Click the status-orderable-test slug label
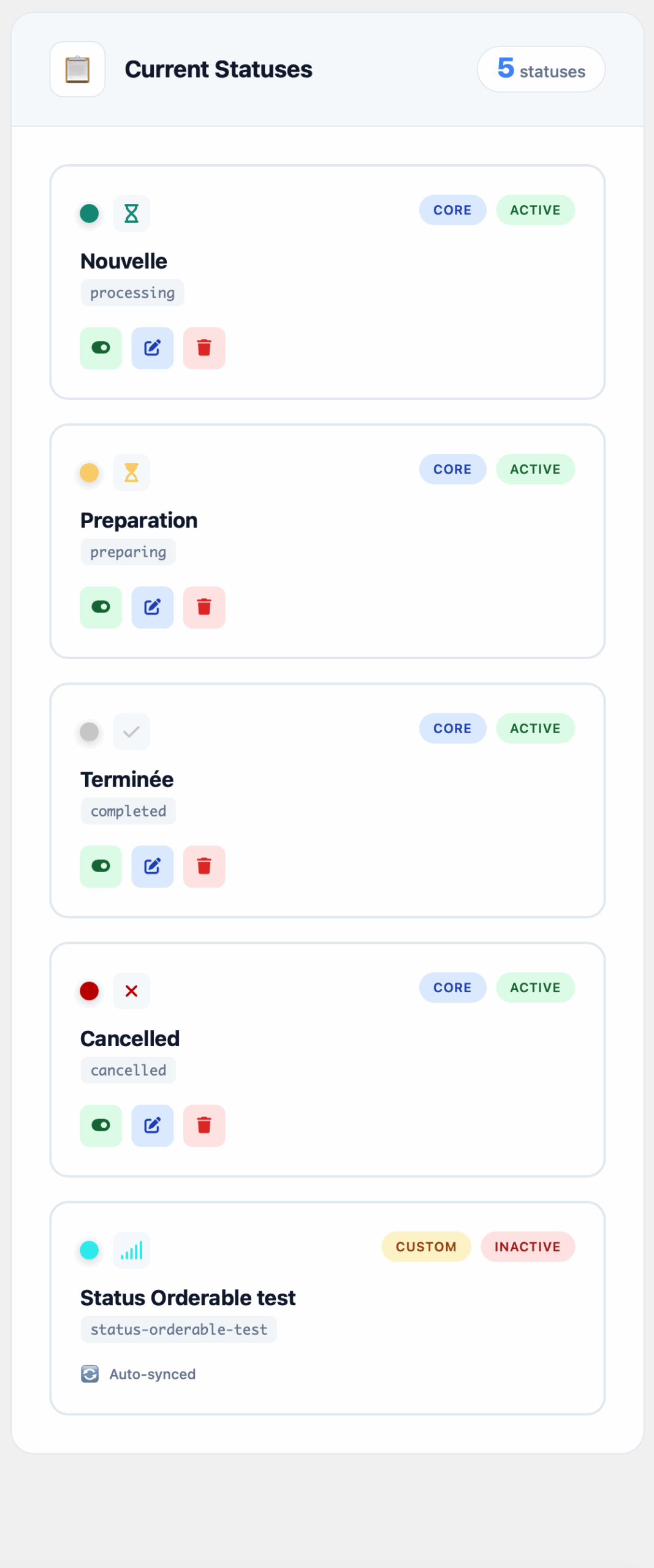Viewport: 654px width, 1568px height. (x=178, y=1330)
